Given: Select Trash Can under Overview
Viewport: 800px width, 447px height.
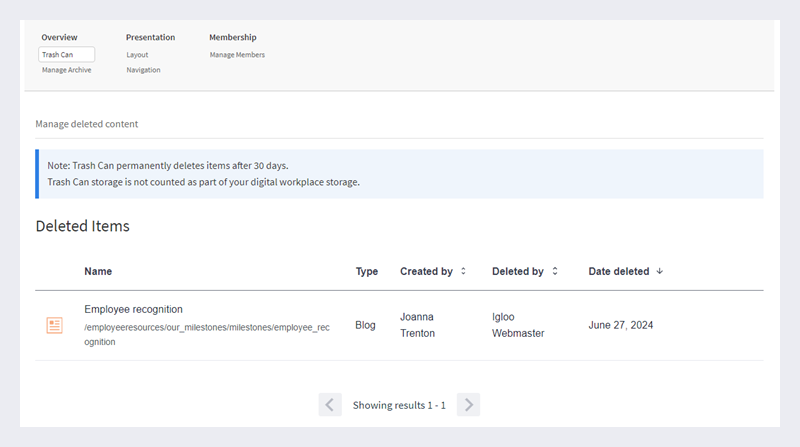Looking at the screenshot, I should (66, 55).
